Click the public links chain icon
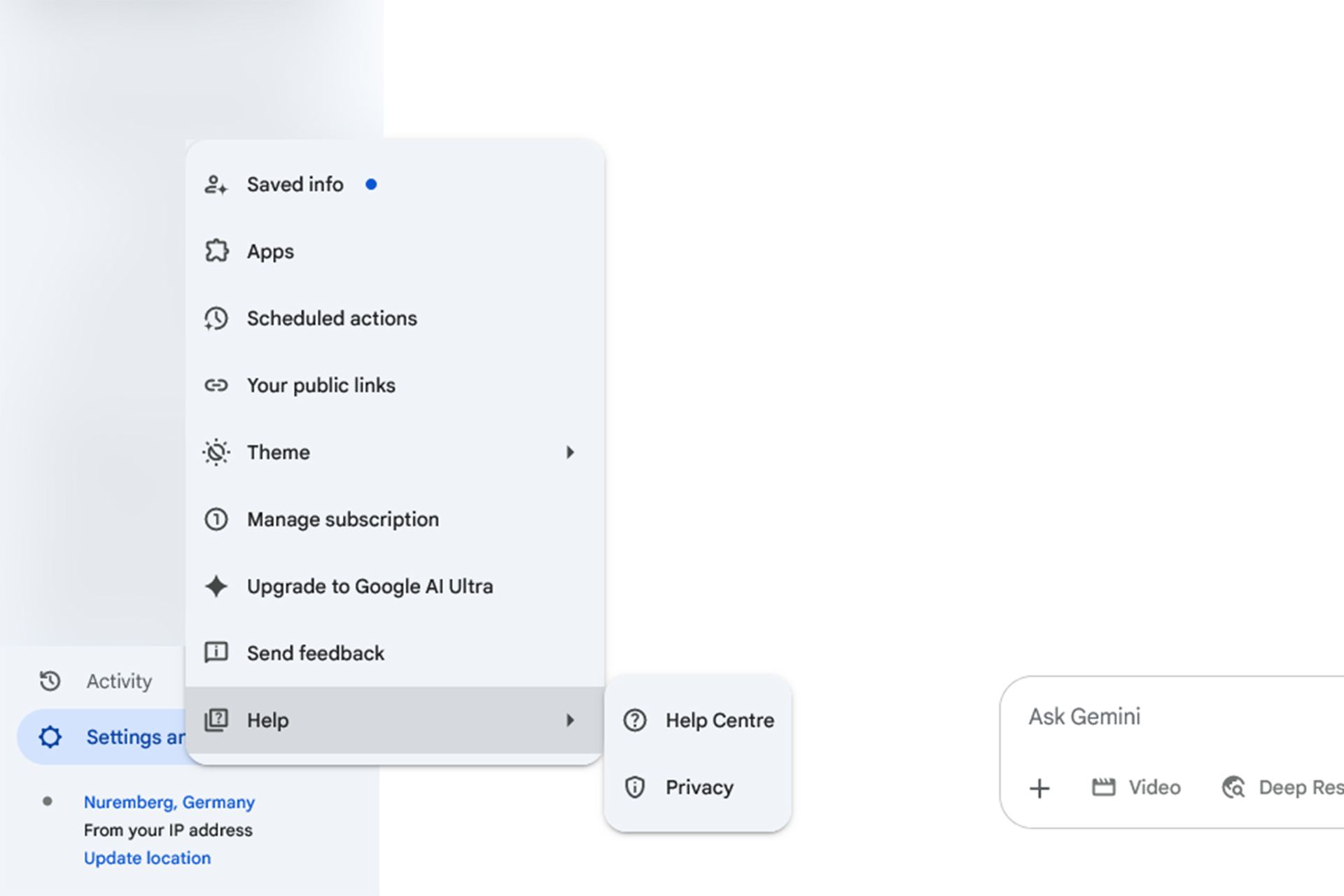Viewport: 1344px width, 896px height. [x=216, y=386]
